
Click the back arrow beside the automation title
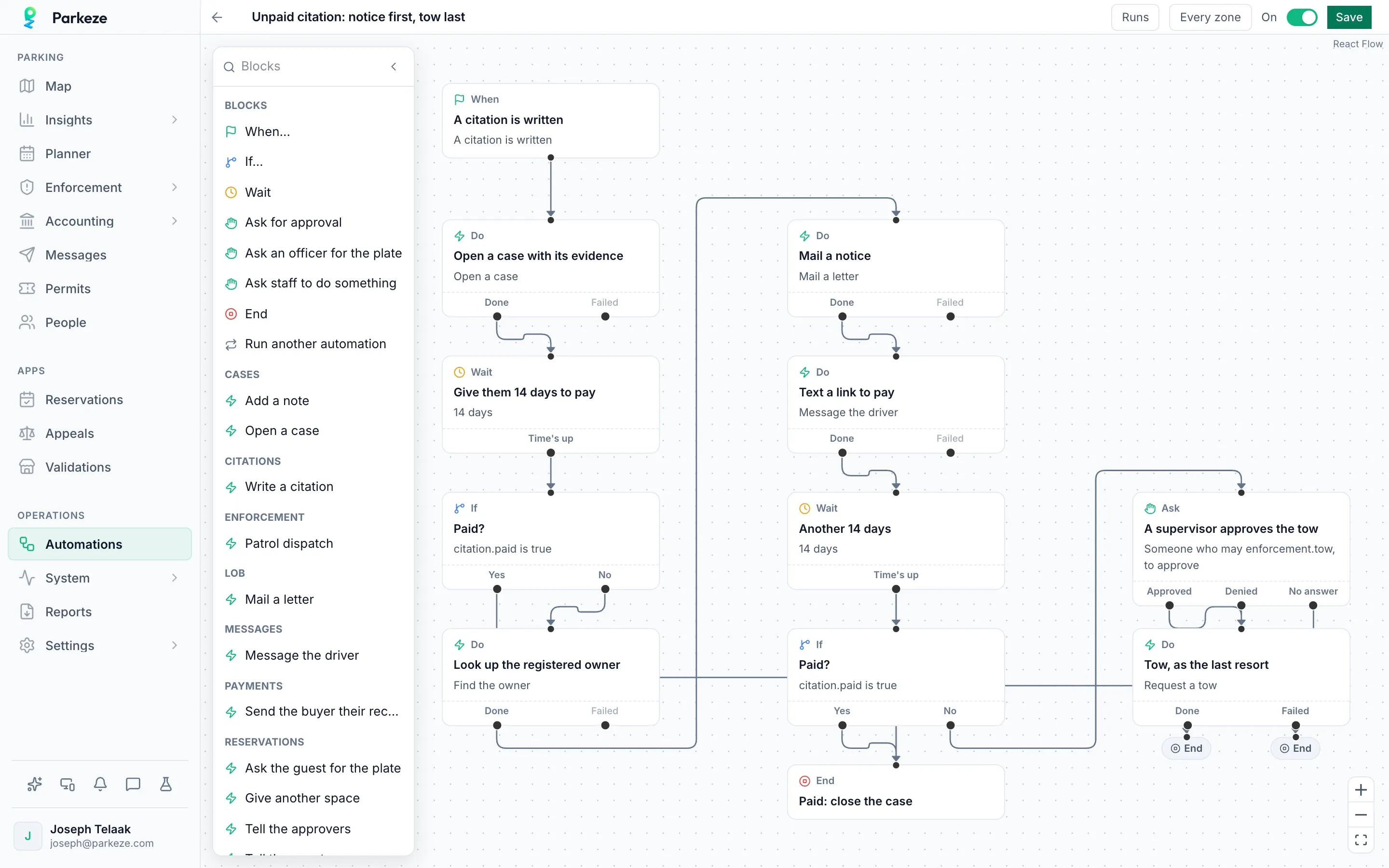click(217, 17)
